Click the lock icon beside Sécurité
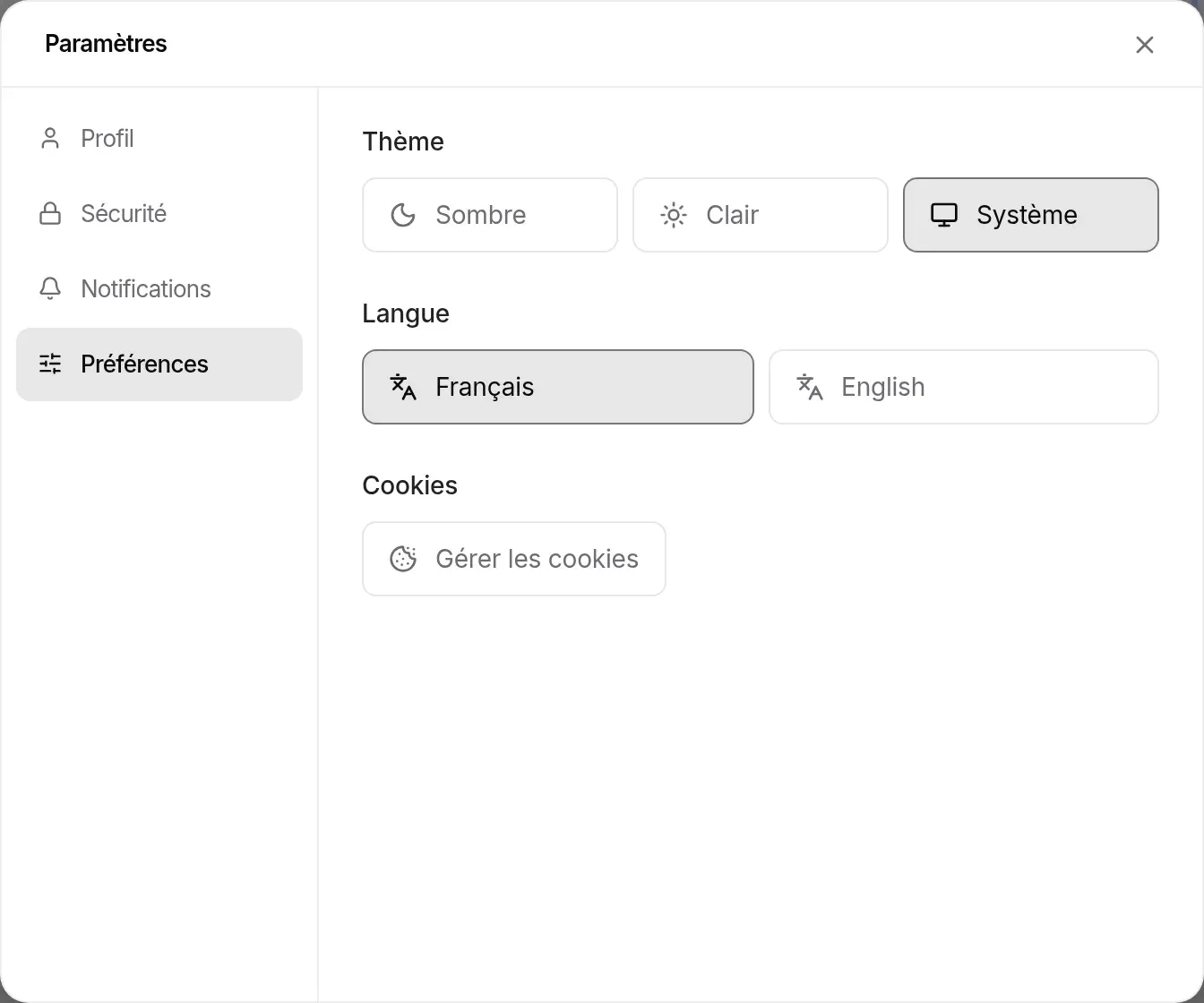The height and width of the screenshot is (1003, 1204). (x=50, y=214)
